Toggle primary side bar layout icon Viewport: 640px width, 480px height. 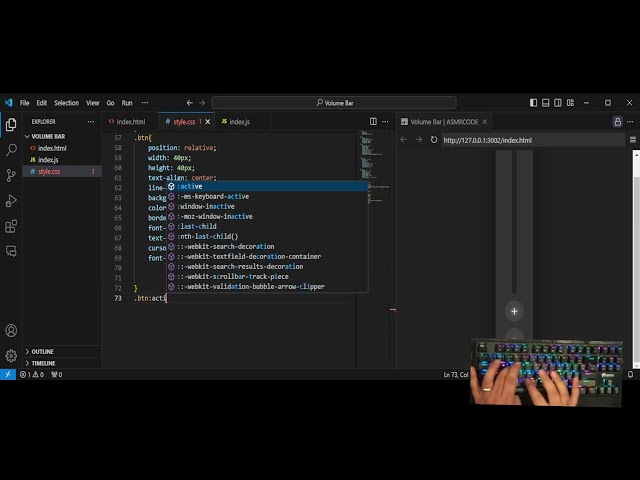pos(533,103)
